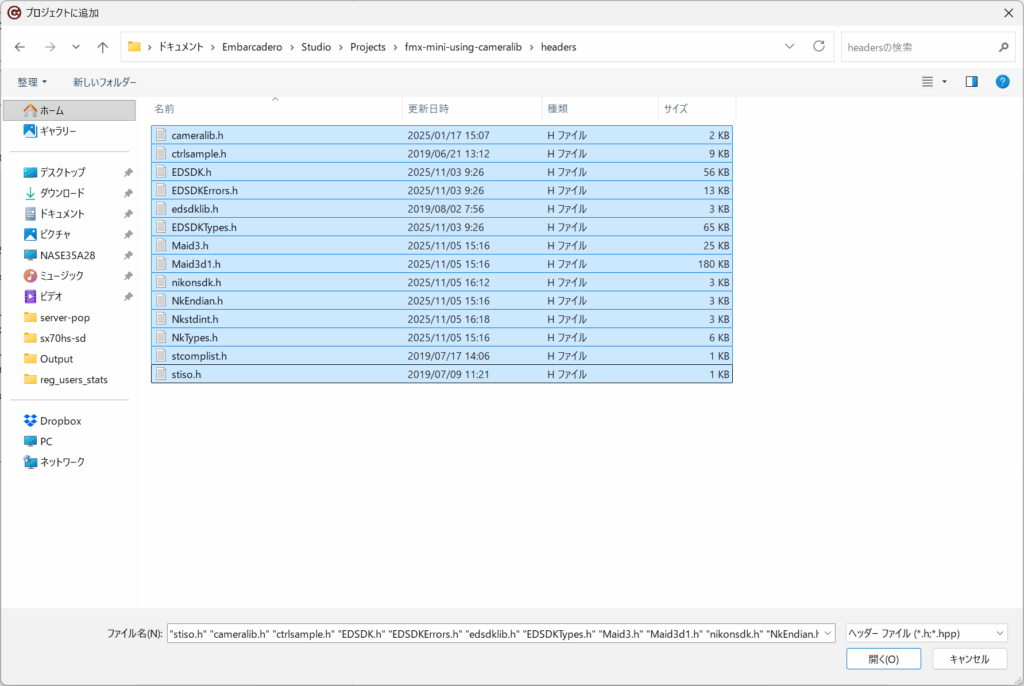The image size is (1024, 686).
Task: Toggle the preview pane icon
Action: point(971,82)
